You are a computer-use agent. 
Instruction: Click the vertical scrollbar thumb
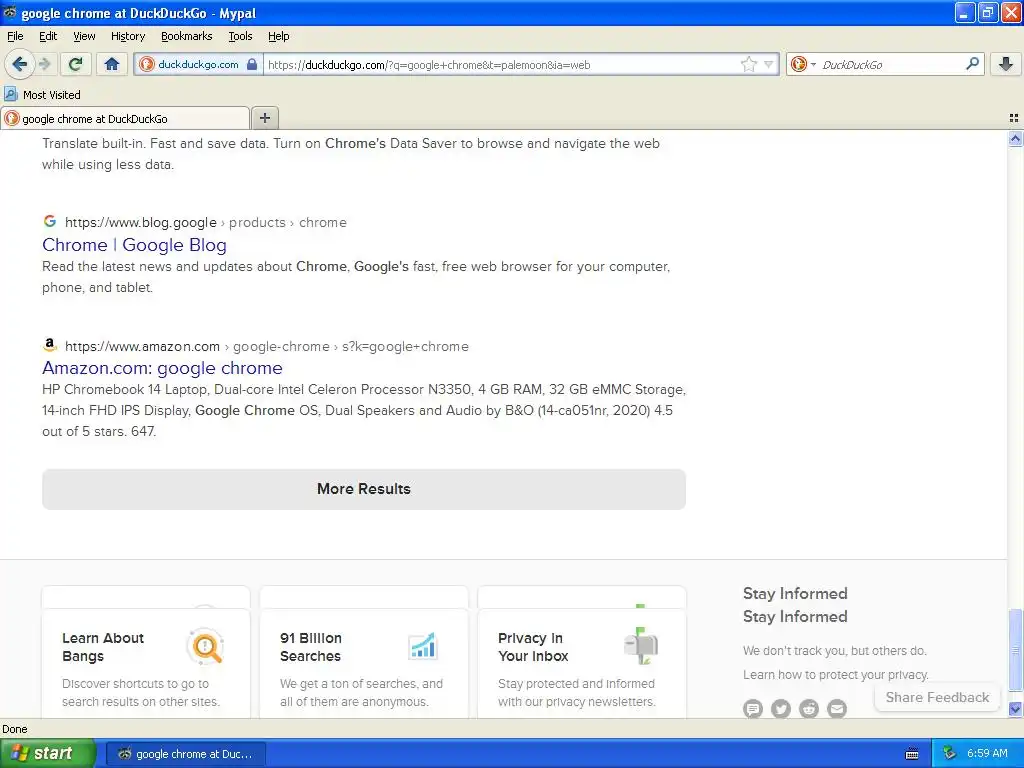pos(1015,648)
